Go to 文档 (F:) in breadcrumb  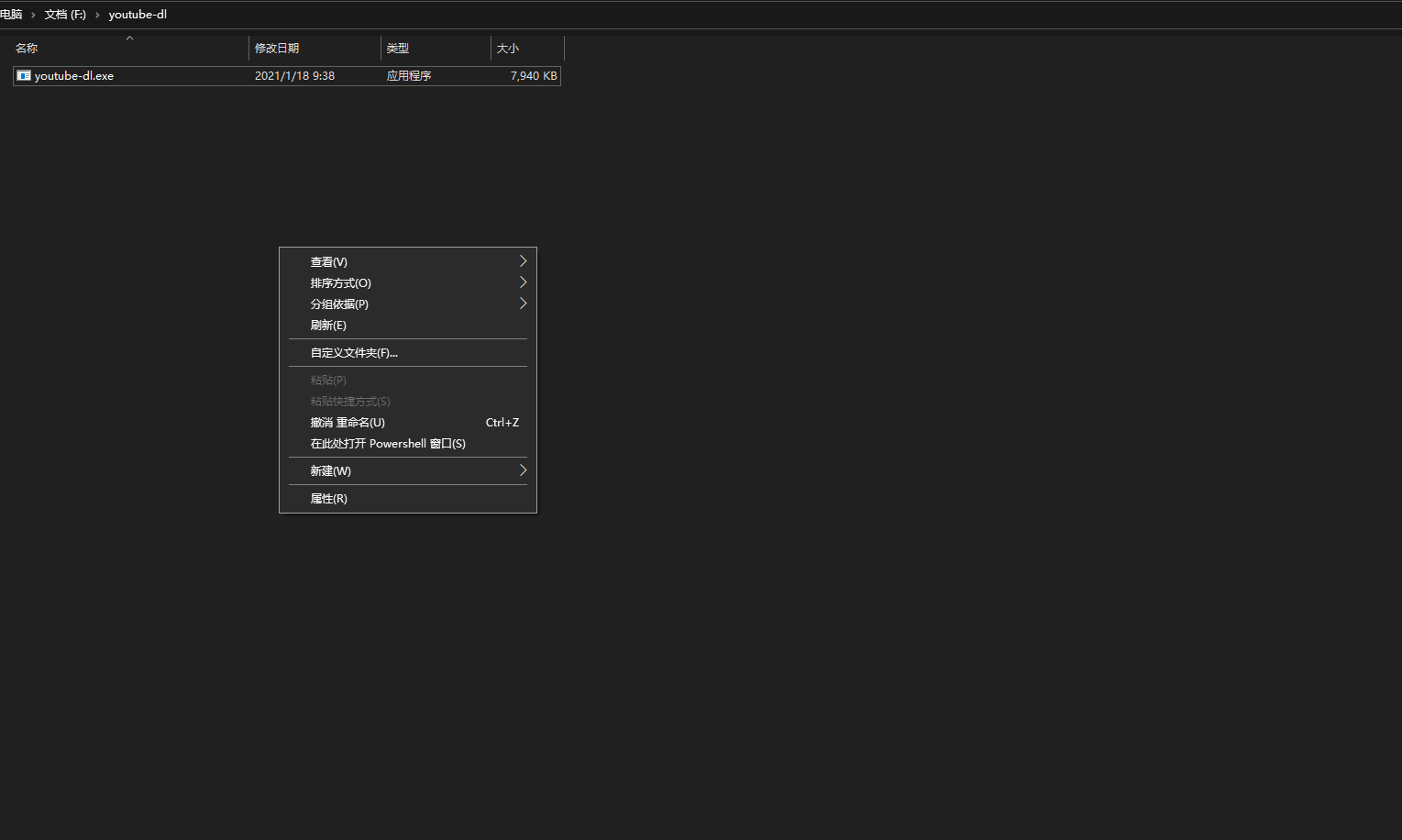coord(65,15)
